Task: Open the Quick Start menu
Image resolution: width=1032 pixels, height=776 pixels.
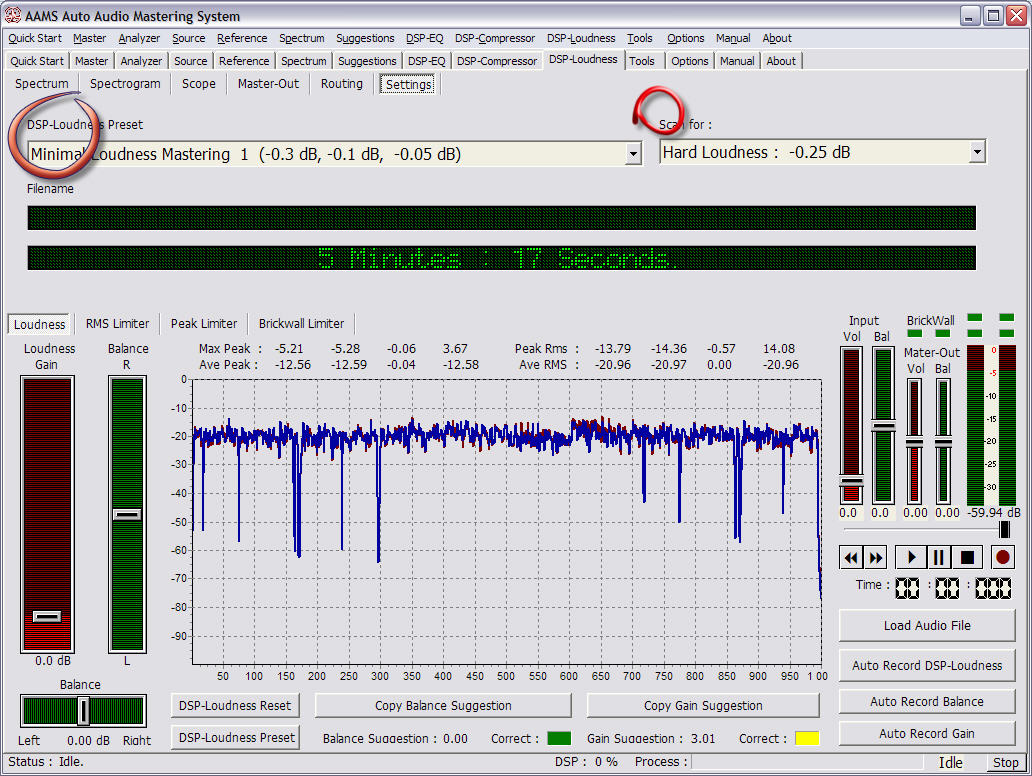Action: click(35, 38)
